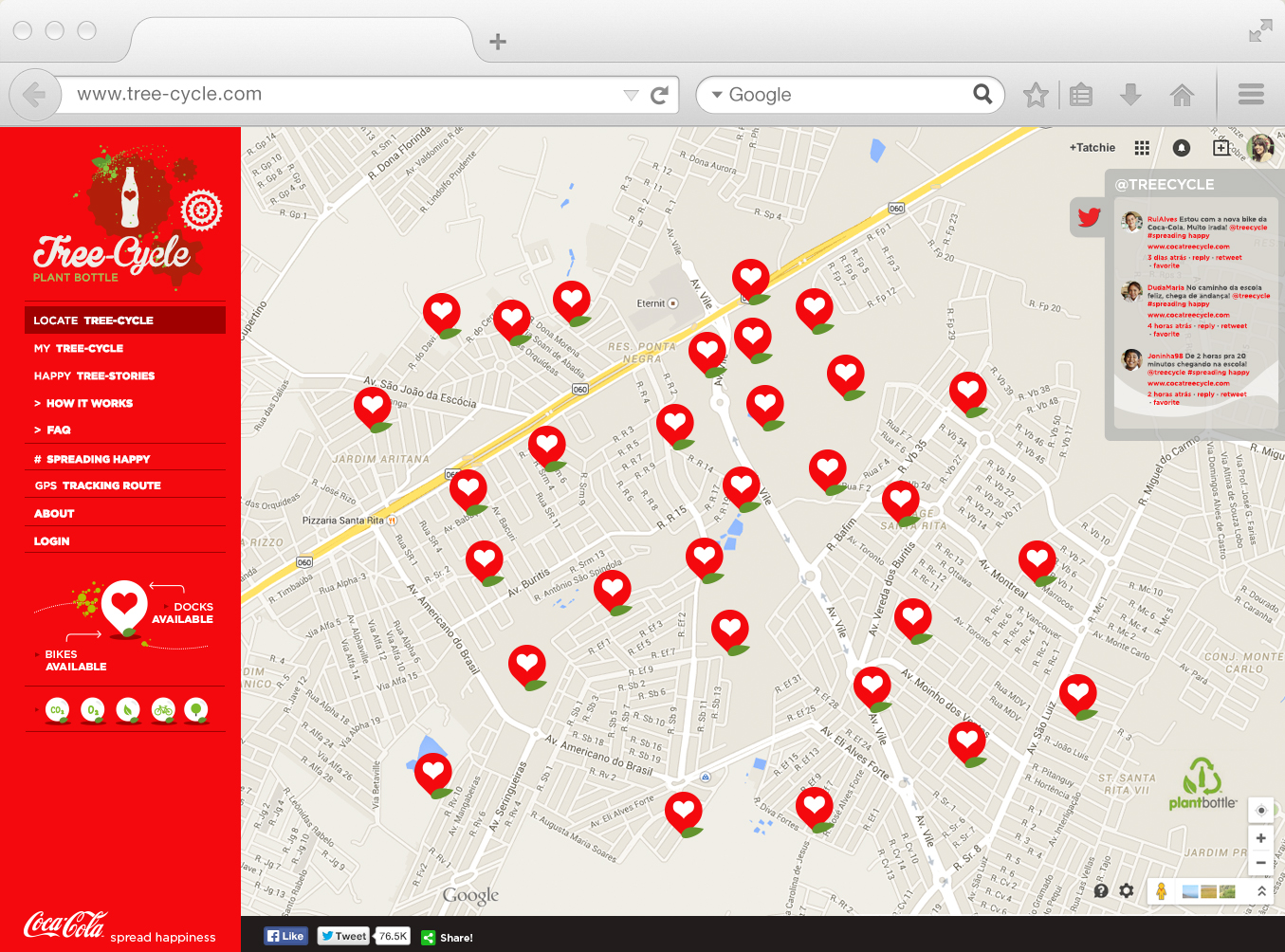Viewport: 1285px width, 952px height.
Task: Open the map settings gear icon
Action: (1127, 891)
